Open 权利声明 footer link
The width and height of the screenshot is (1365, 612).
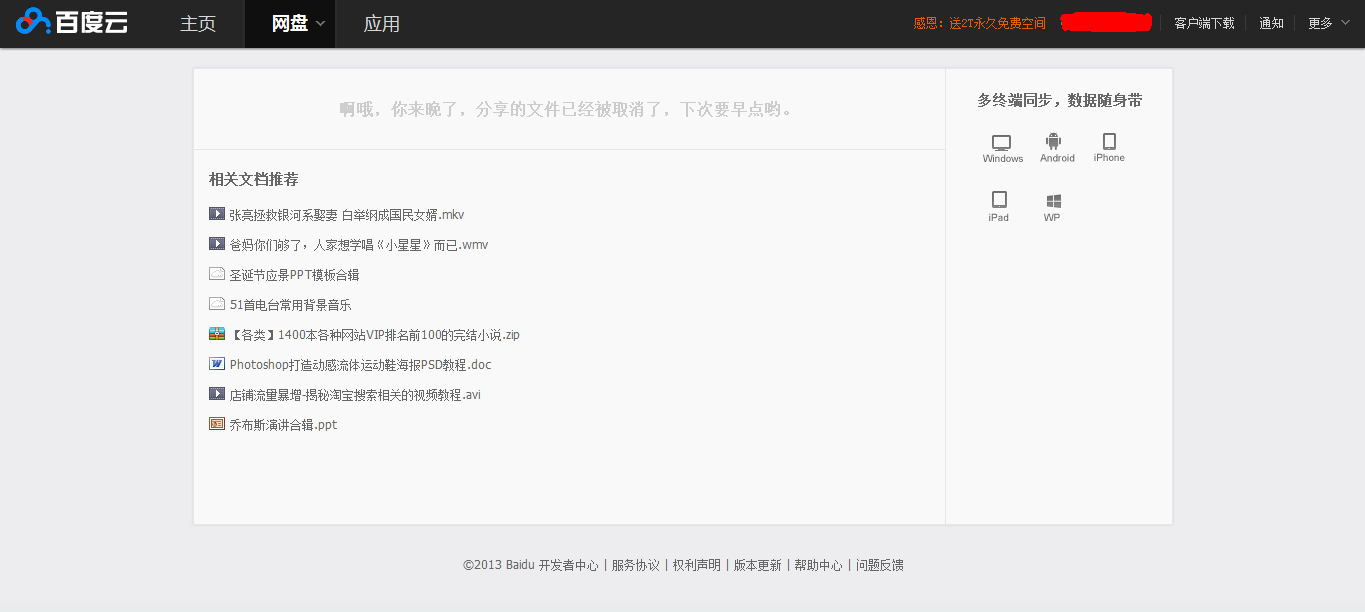pos(696,565)
